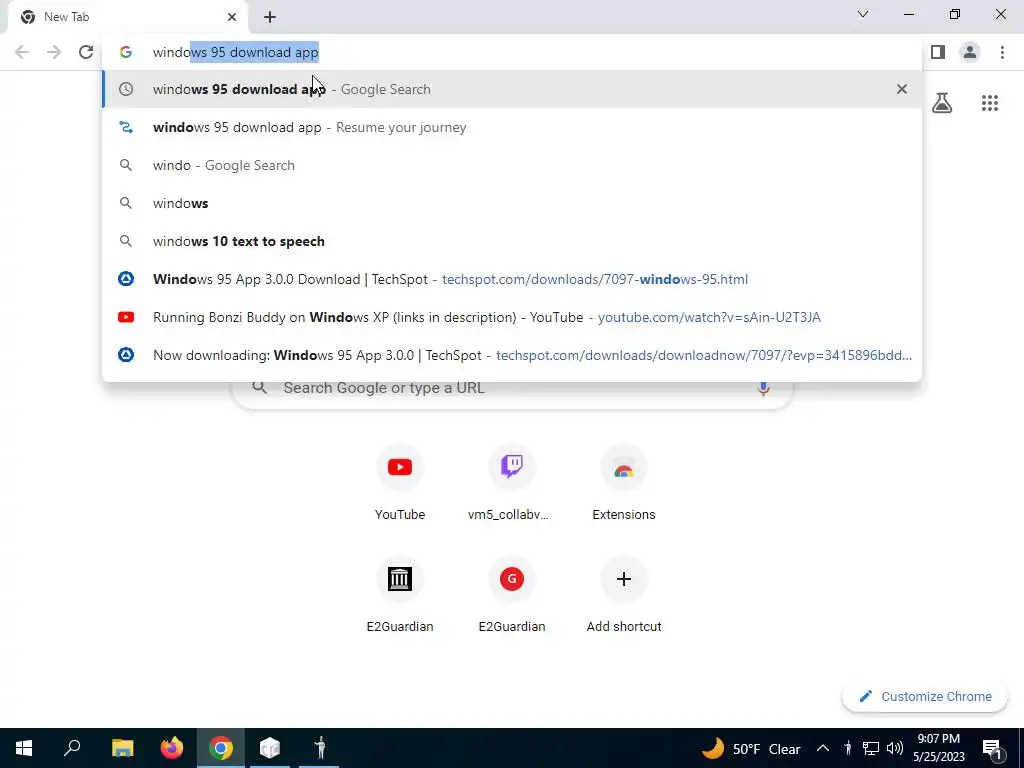Open the Extensions shortcut tile
Image resolution: width=1024 pixels, height=768 pixels.
[x=624, y=483]
